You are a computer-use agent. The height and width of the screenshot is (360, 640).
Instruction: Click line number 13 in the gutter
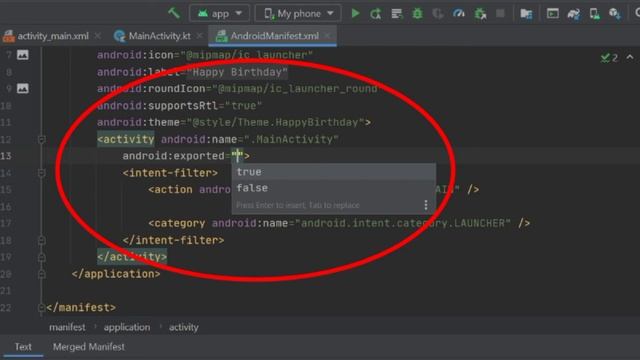click(x=7, y=156)
